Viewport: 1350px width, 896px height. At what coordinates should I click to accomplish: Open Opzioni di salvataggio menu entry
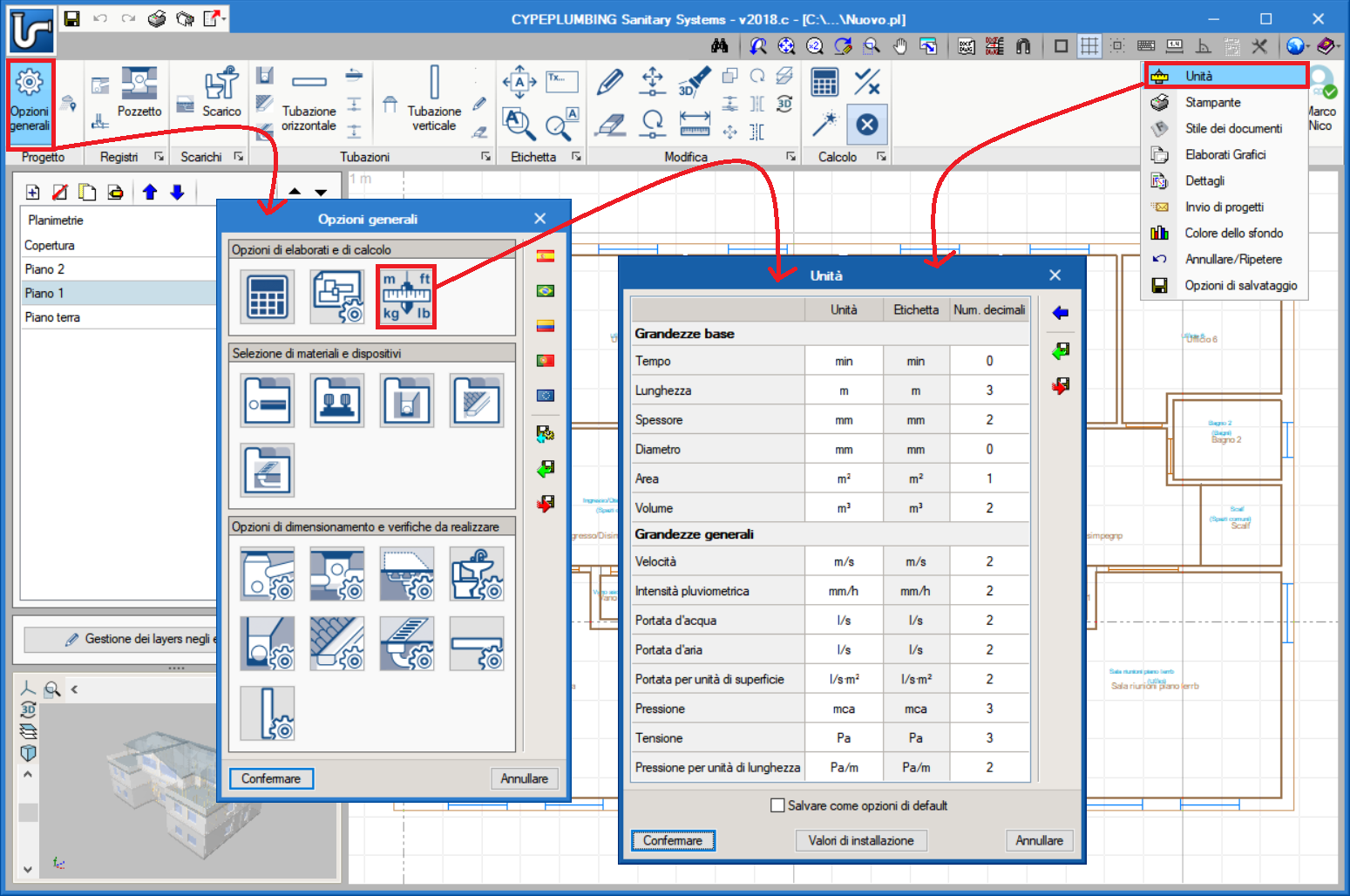[1224, 286]
